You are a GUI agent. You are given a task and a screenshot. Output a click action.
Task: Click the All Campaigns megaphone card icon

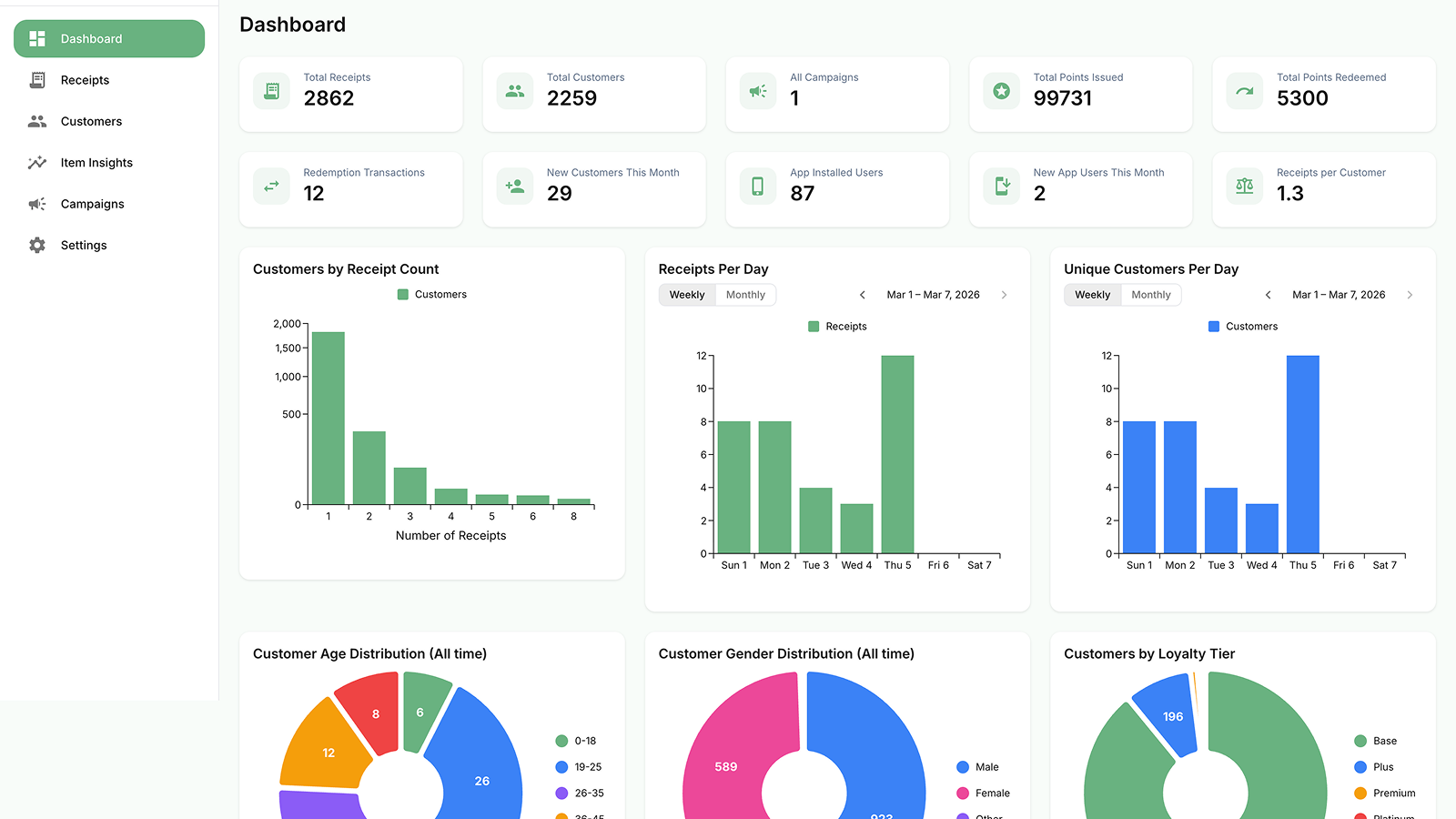(x=758, y=91)
